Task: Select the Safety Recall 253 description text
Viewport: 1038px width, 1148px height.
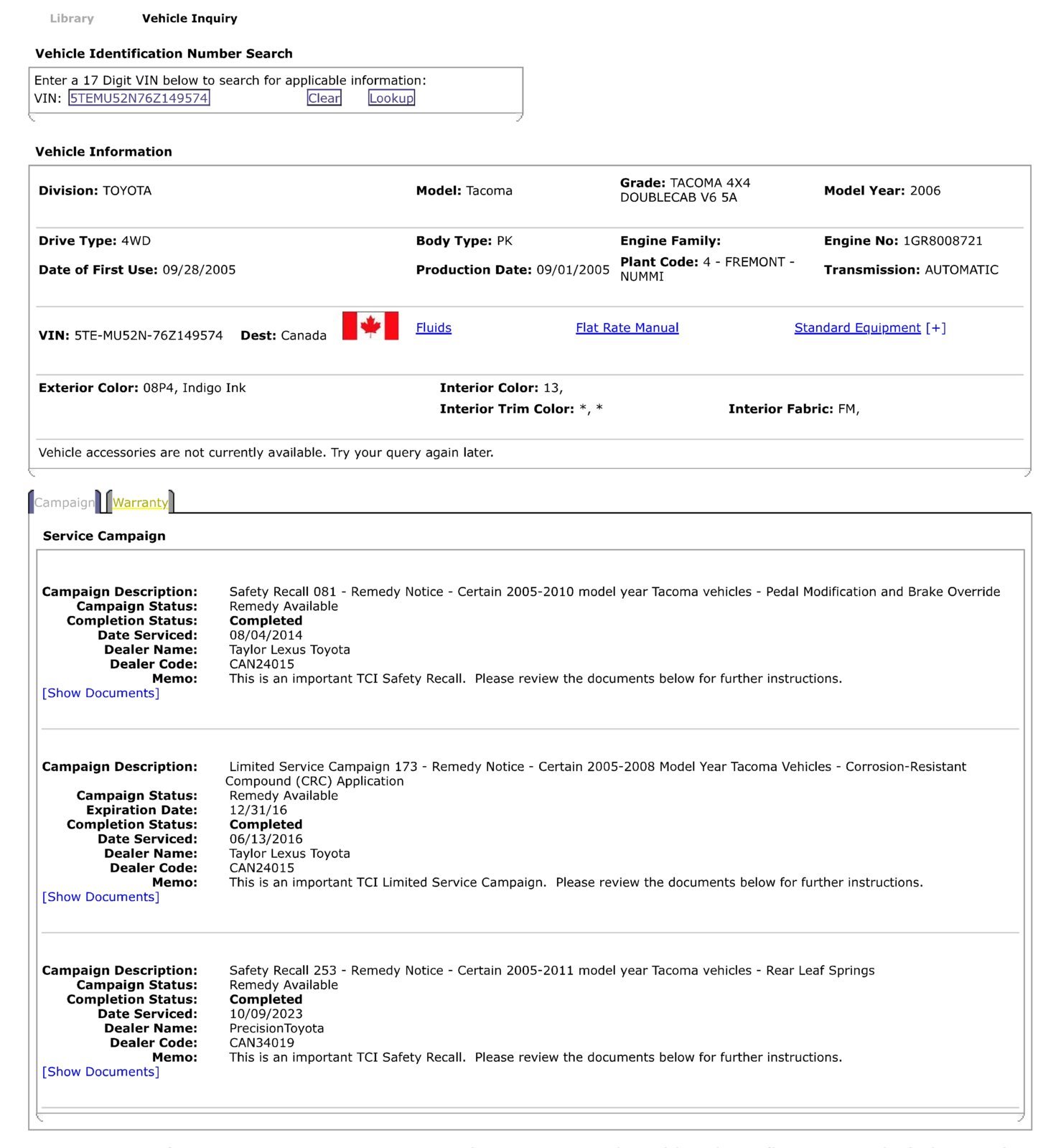Action: [552, 971]
